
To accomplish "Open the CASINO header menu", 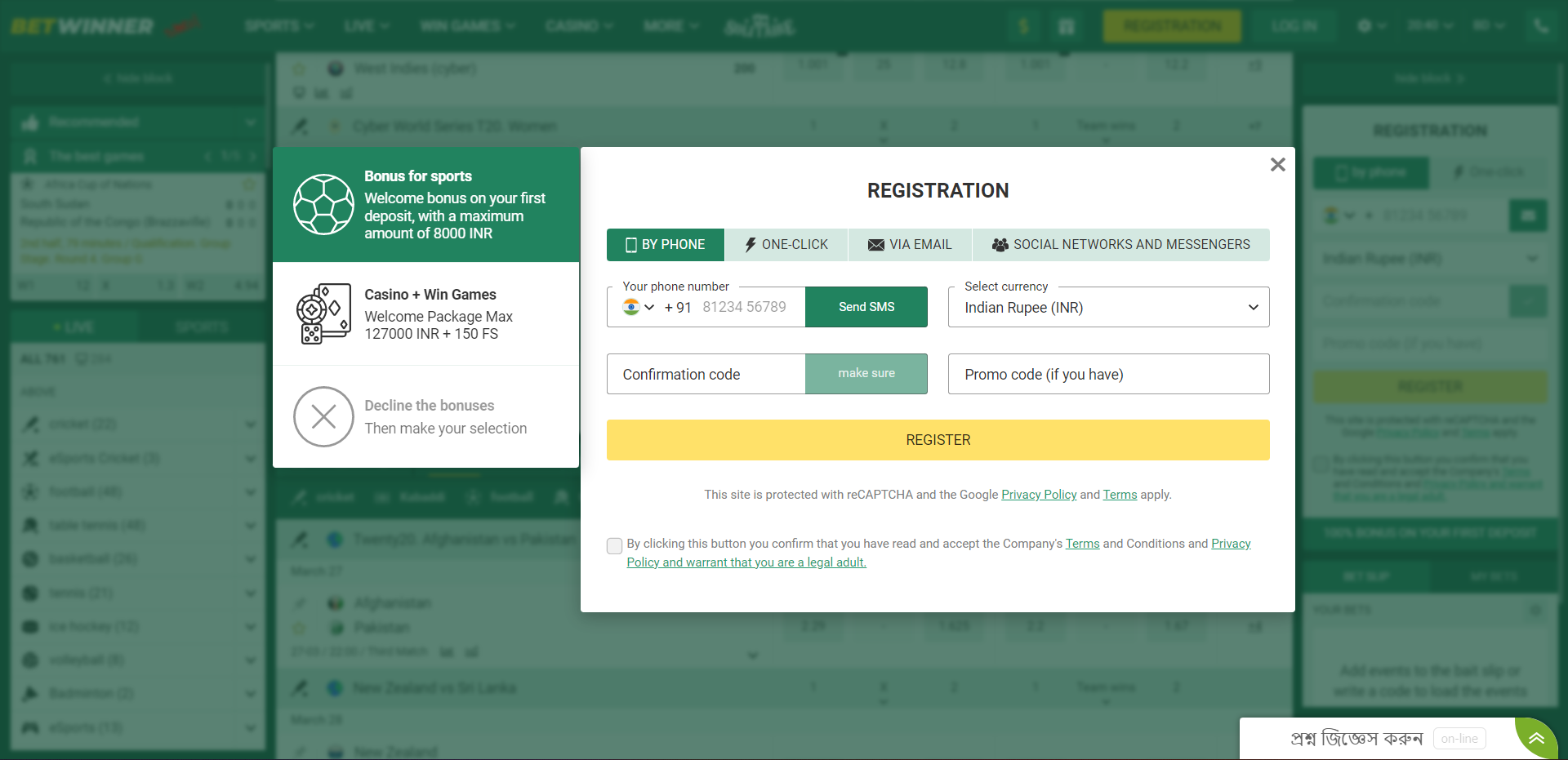I will [579, 26].
